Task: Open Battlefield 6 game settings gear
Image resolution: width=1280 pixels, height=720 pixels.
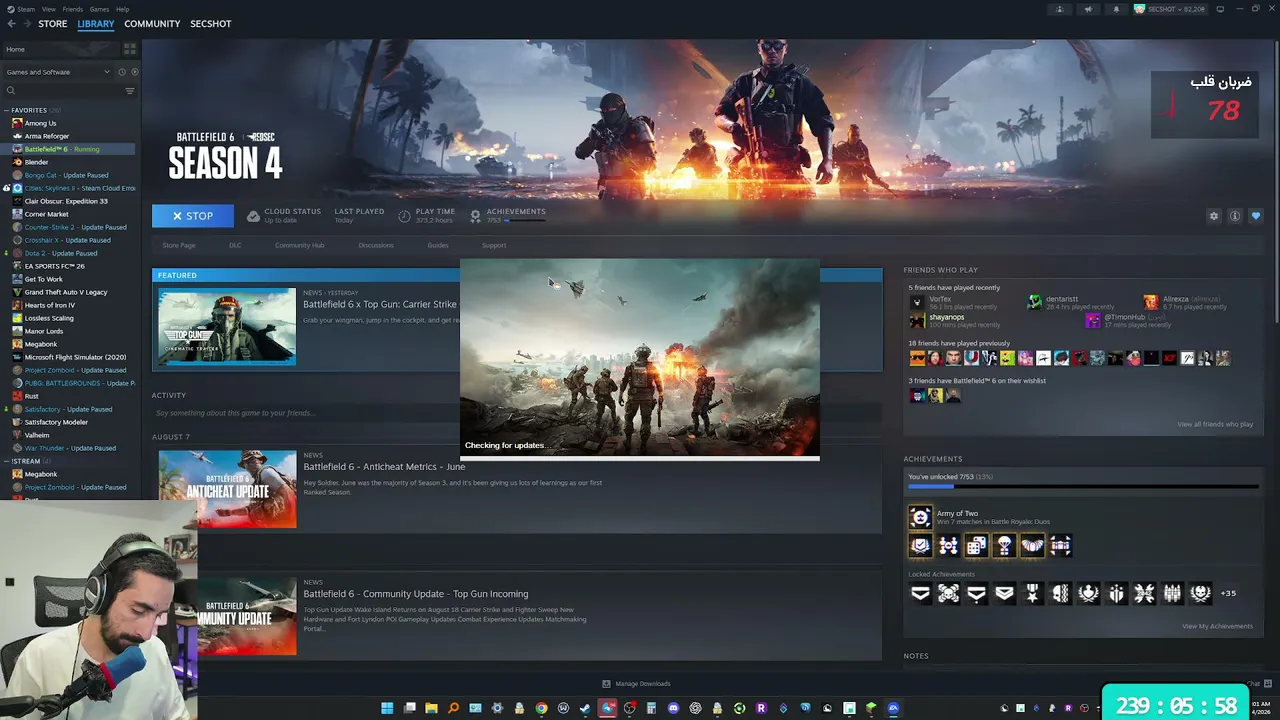Action: [1214, 216]
